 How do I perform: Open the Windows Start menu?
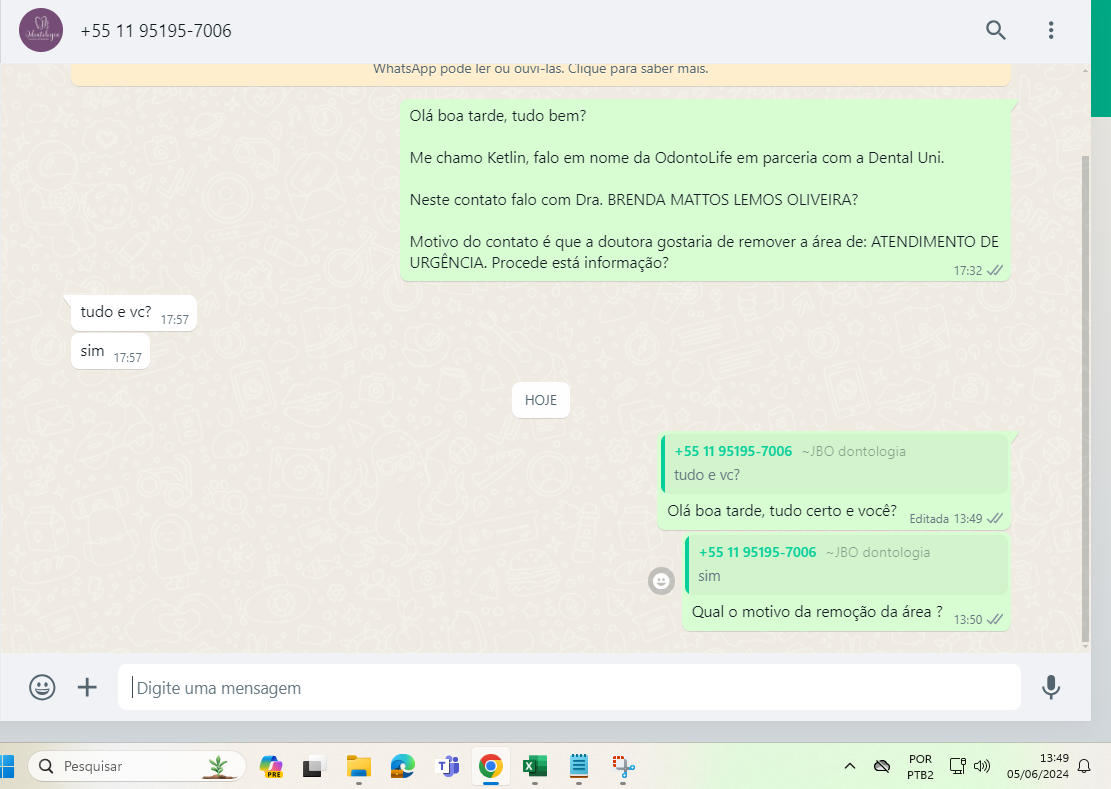5,766
